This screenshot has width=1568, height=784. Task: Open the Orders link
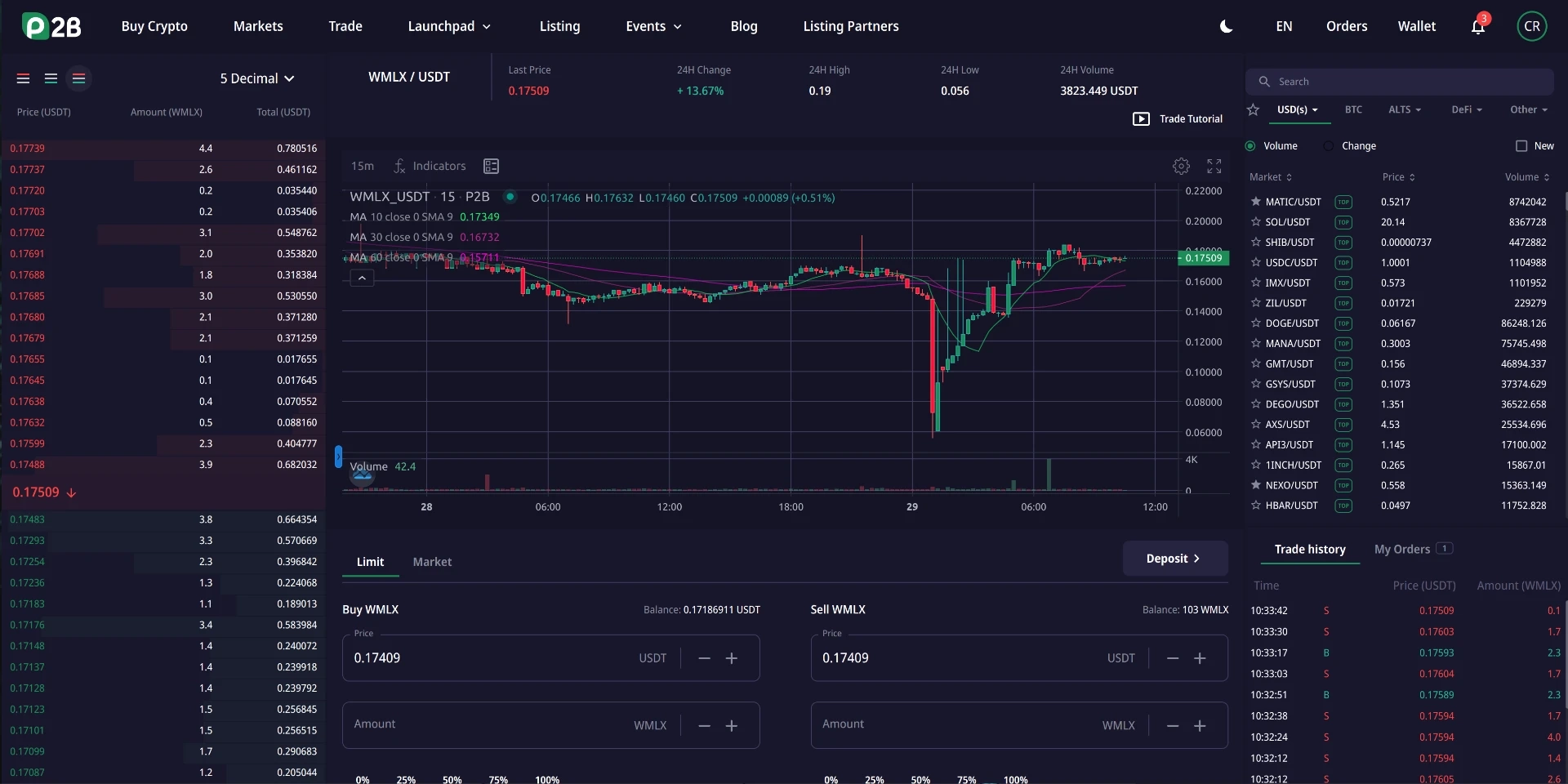[x=1347, y=26]
